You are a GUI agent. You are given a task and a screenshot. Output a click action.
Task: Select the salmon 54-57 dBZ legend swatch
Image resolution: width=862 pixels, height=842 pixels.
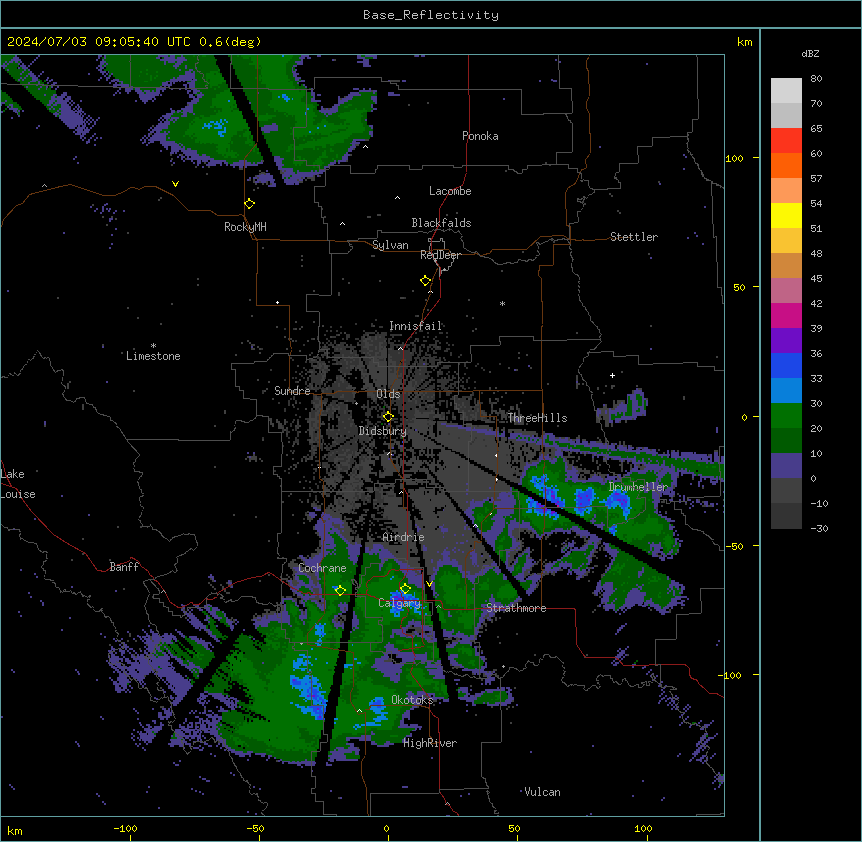coord(786,191)
